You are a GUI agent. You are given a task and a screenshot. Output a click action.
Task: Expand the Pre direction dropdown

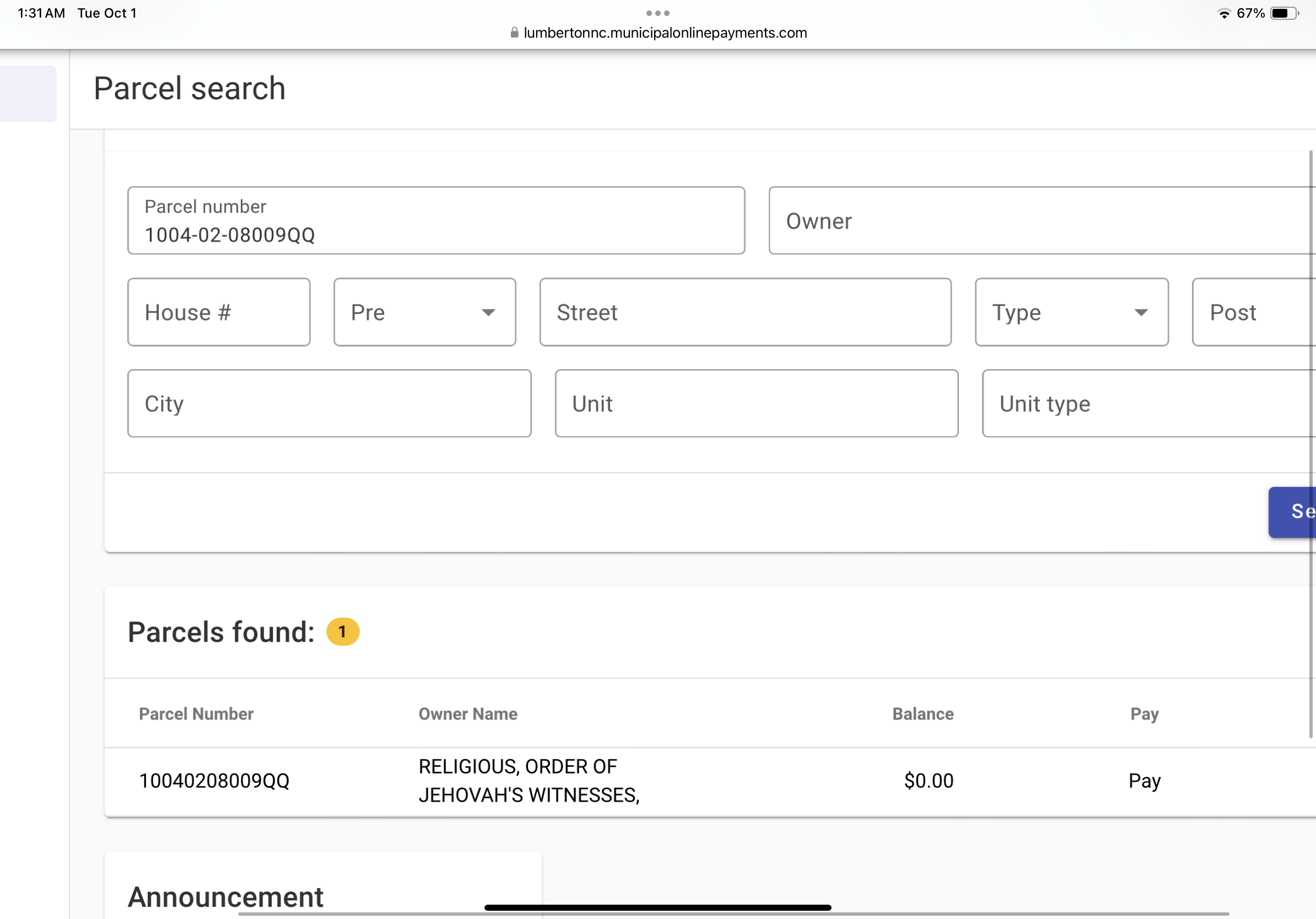pos(425,312)
